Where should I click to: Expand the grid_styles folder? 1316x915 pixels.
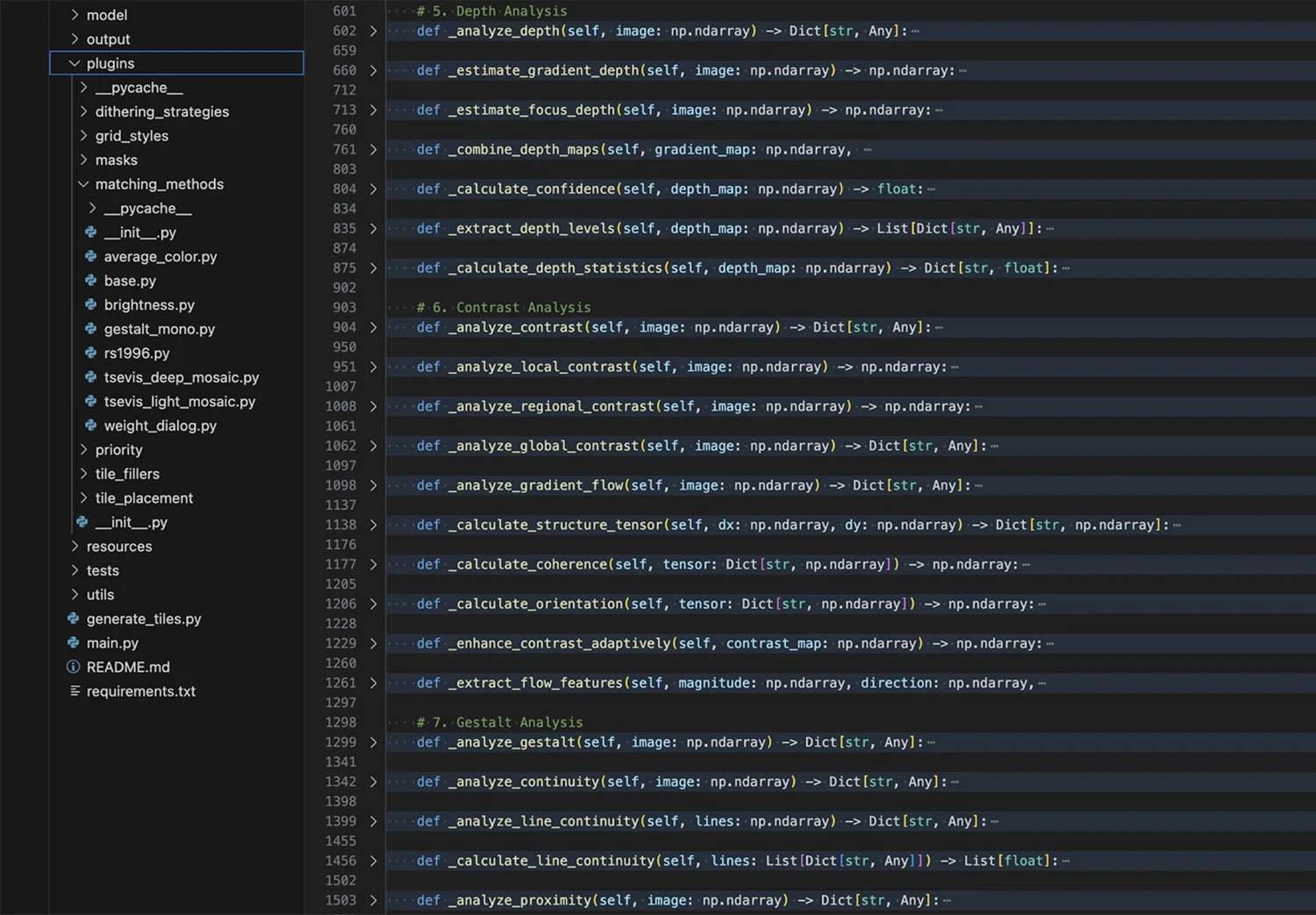pos(83,136)
